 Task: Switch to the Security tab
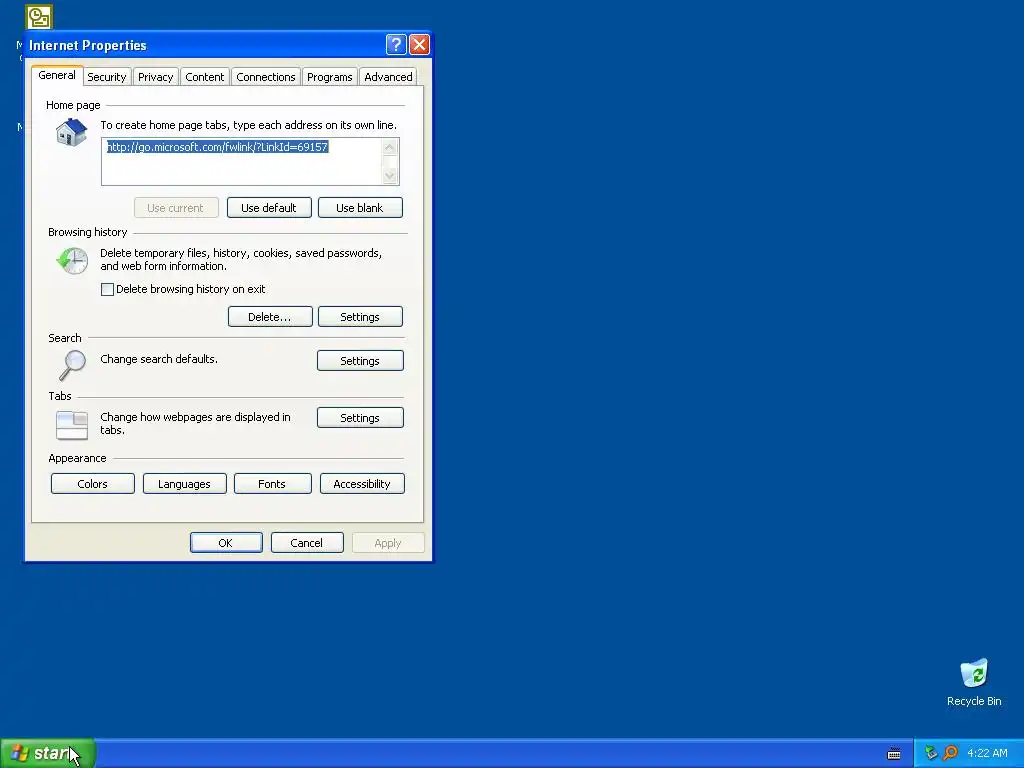coord(106,77)
